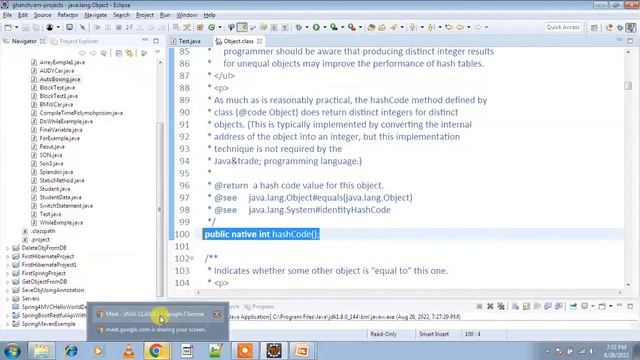The height and width of the screenshot is (360, 640).
Task: Open Chrome on the Windows taskbar
Action: (156, 351)
